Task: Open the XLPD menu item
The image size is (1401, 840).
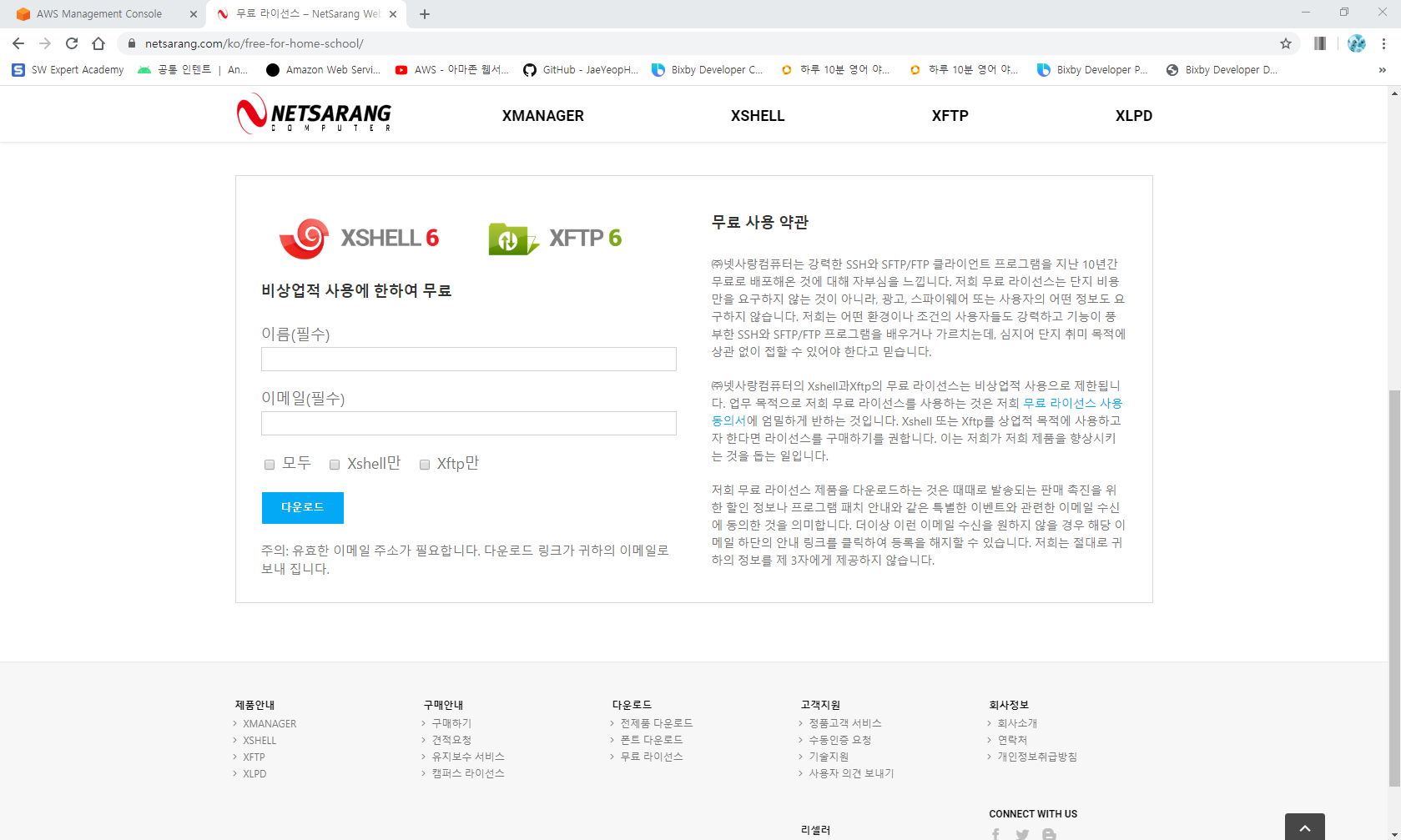Action: click(x=1134, y=116)
